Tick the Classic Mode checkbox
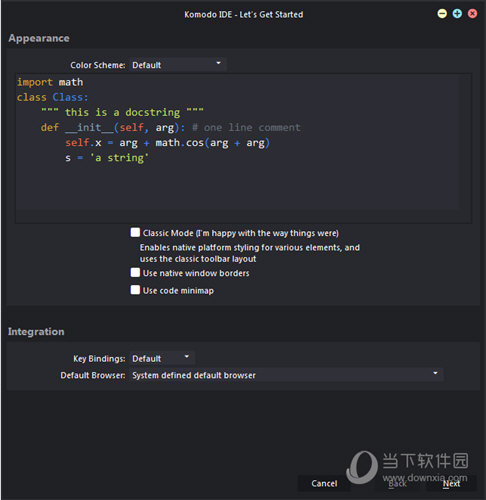This screenshot has width=486, height=500. pyautogui.click(x=135, y=233)
